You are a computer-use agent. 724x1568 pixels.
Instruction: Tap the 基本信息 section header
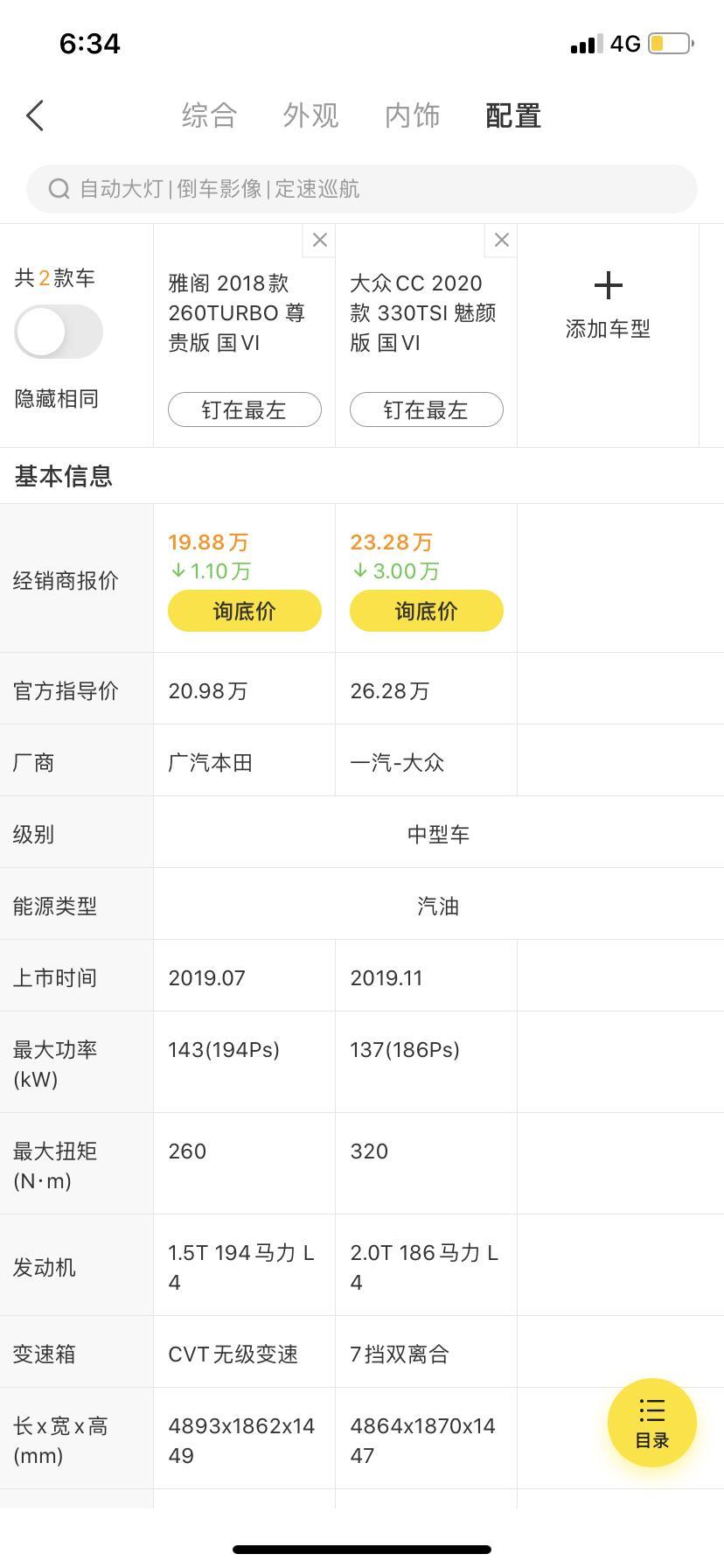tap(63, 476)
